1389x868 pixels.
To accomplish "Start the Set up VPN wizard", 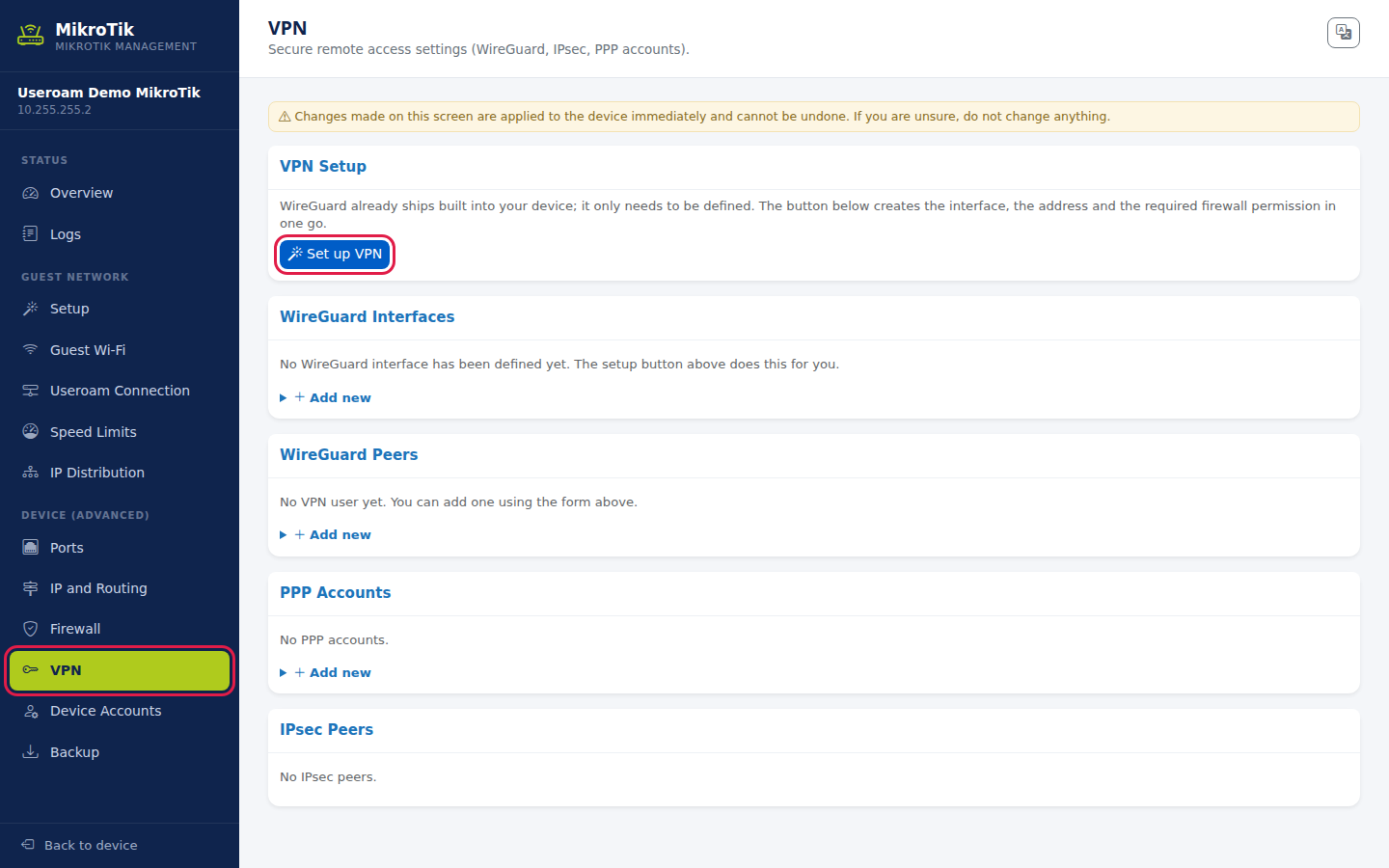I will (x=335, y=254).
